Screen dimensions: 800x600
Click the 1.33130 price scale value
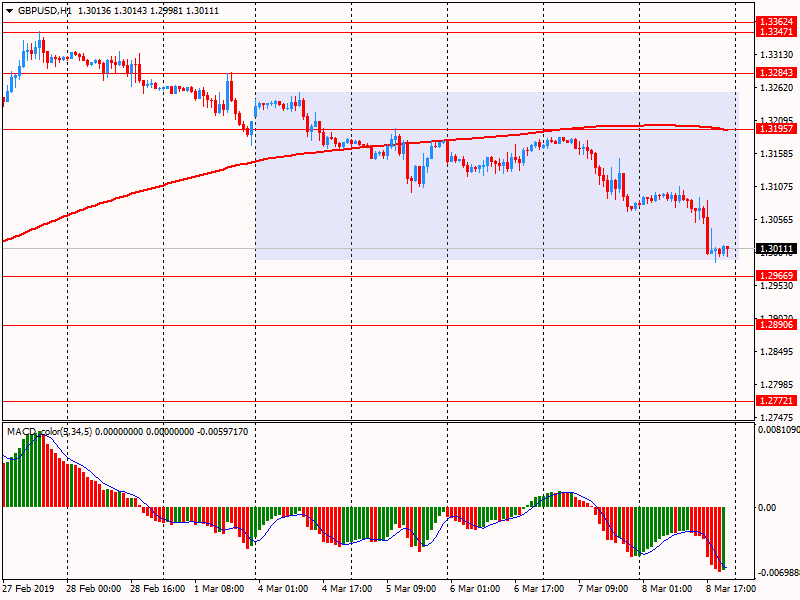coord(777,55)
